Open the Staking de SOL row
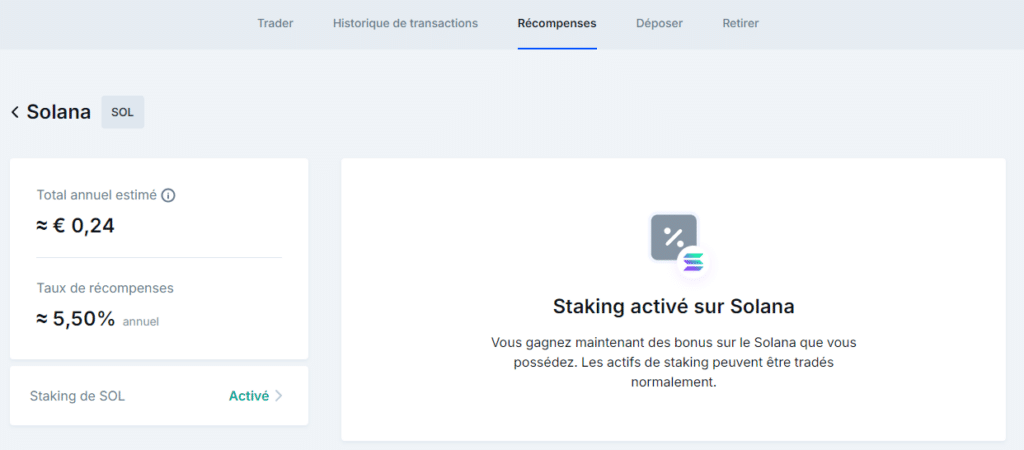Viewport: 1024px width, 450px height. point(159,396)
